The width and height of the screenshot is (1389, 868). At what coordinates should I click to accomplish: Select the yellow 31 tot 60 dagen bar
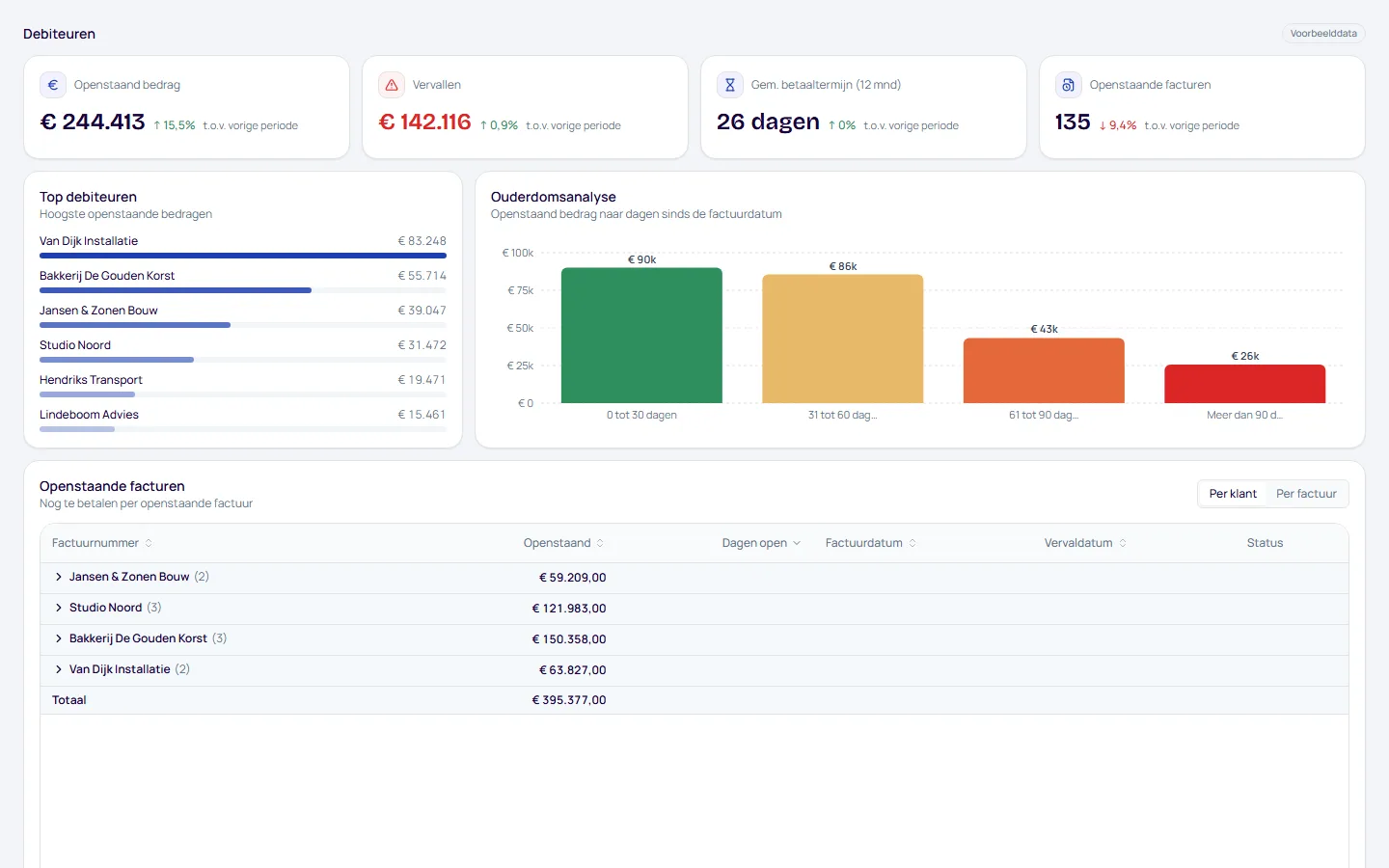843,339
